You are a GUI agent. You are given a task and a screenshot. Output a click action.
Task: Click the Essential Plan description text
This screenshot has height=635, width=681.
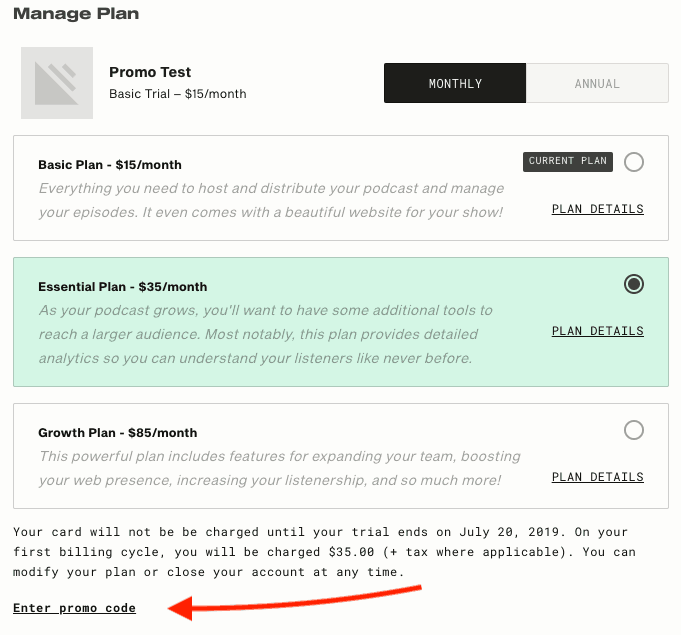point(265,334)
